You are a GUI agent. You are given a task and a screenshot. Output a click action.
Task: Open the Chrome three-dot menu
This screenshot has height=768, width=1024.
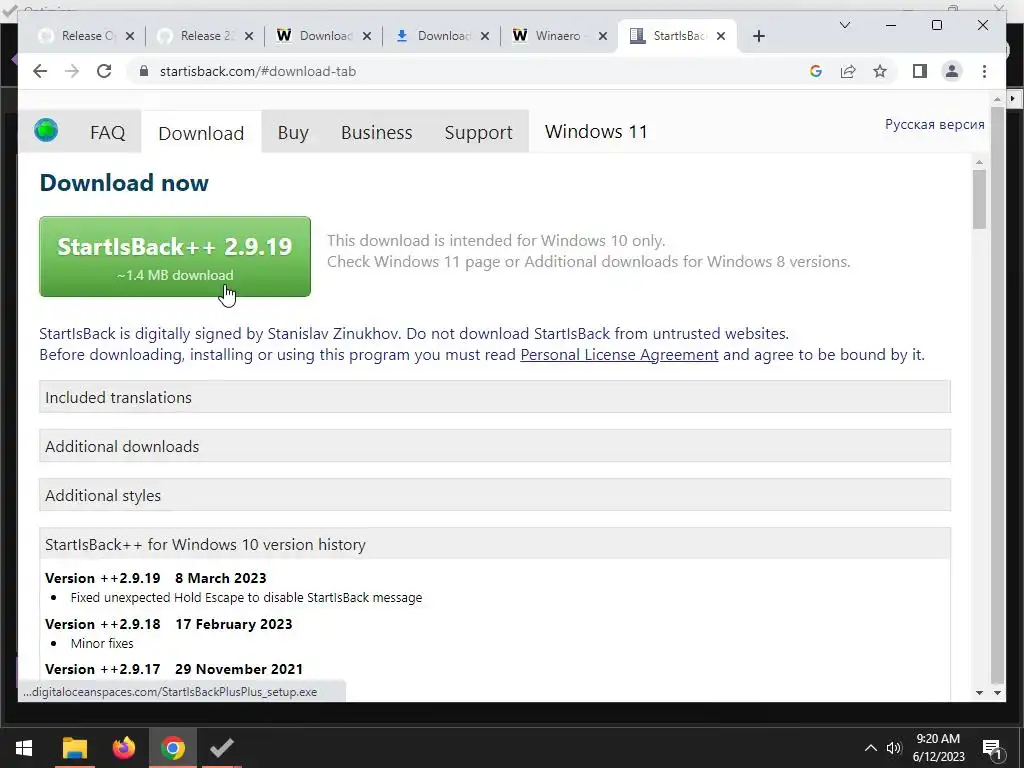(984, 71)
